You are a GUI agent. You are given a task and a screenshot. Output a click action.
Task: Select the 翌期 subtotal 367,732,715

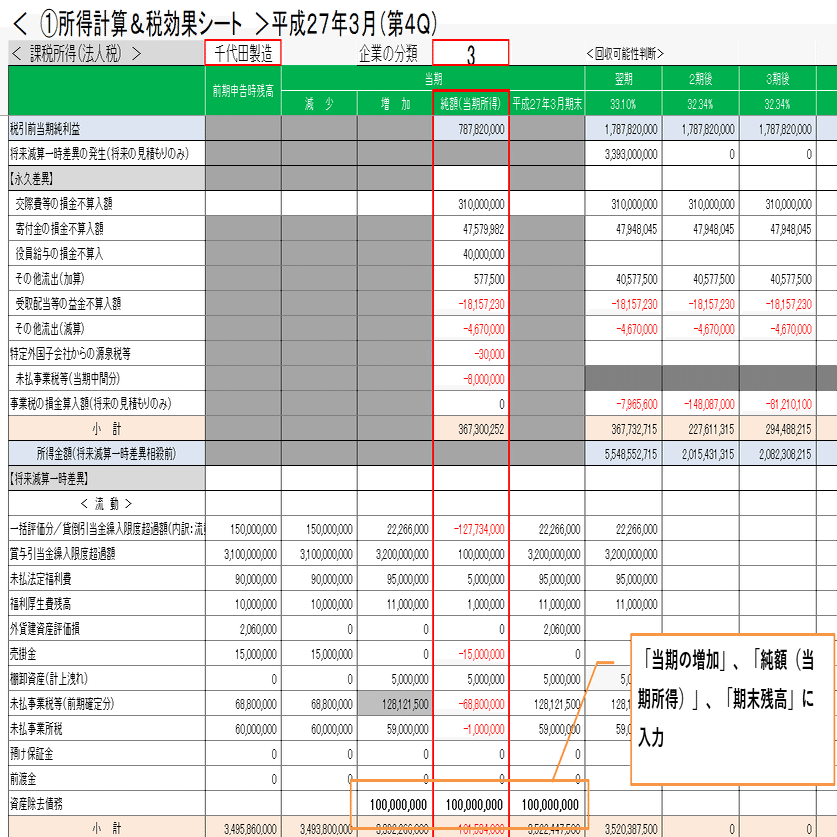tap(623, 429)
